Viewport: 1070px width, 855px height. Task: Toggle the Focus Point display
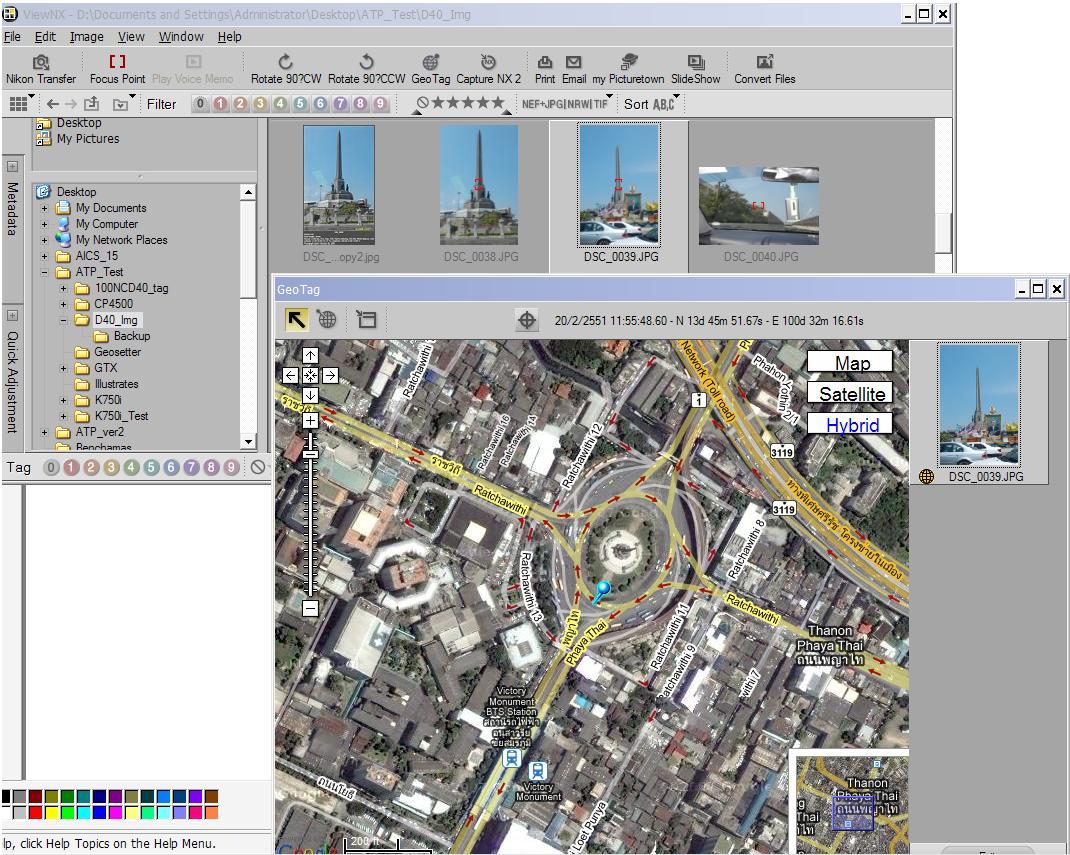(x=117, y=70)
